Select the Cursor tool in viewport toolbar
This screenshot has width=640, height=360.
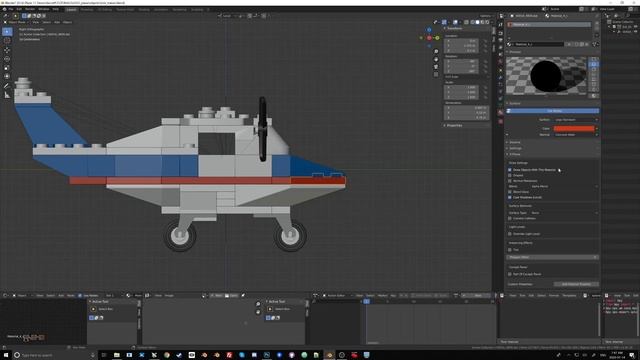pyautogui.click(x=7, y=40)
